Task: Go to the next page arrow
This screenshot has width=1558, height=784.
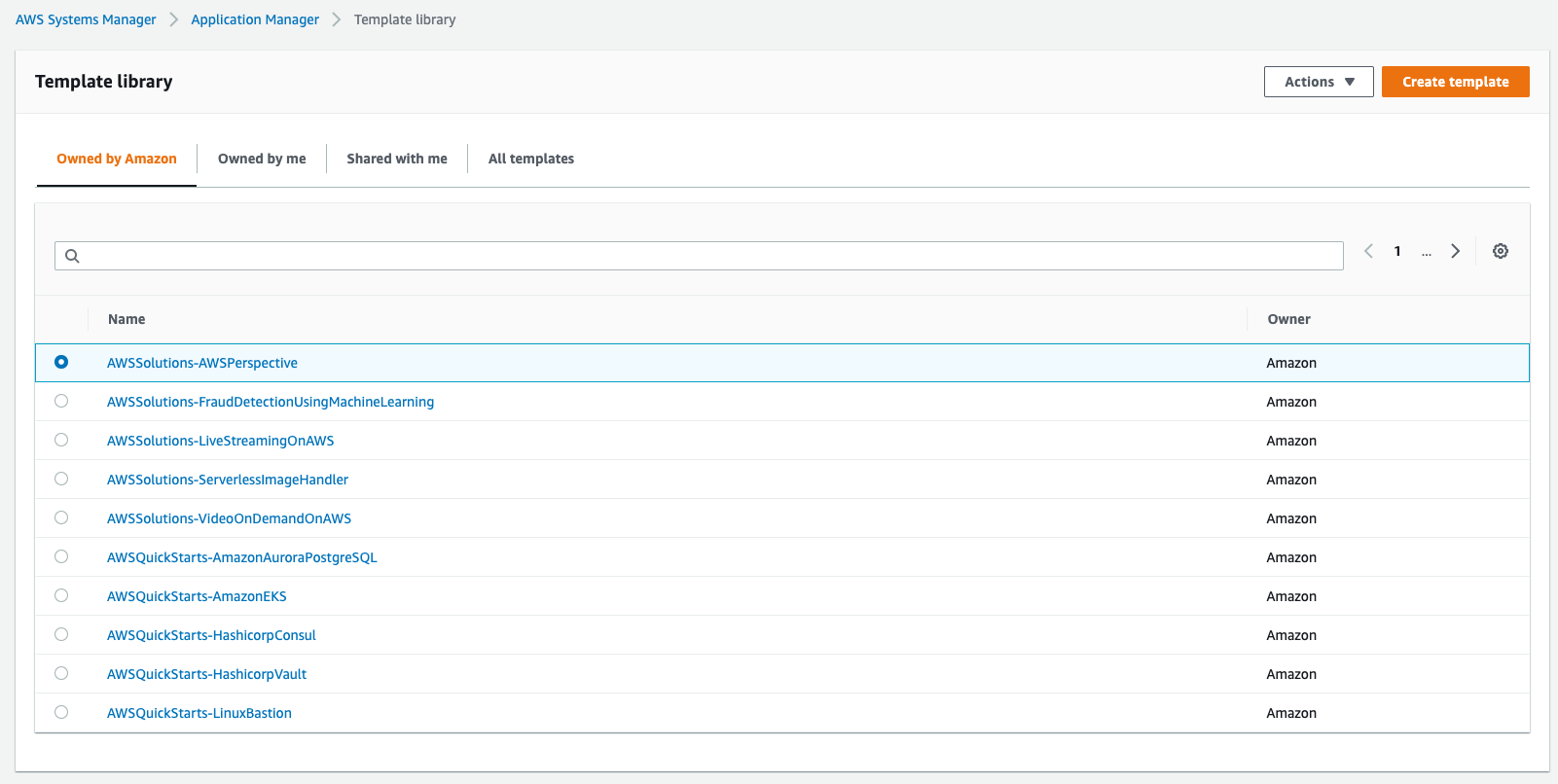Action: [1456, 251]
